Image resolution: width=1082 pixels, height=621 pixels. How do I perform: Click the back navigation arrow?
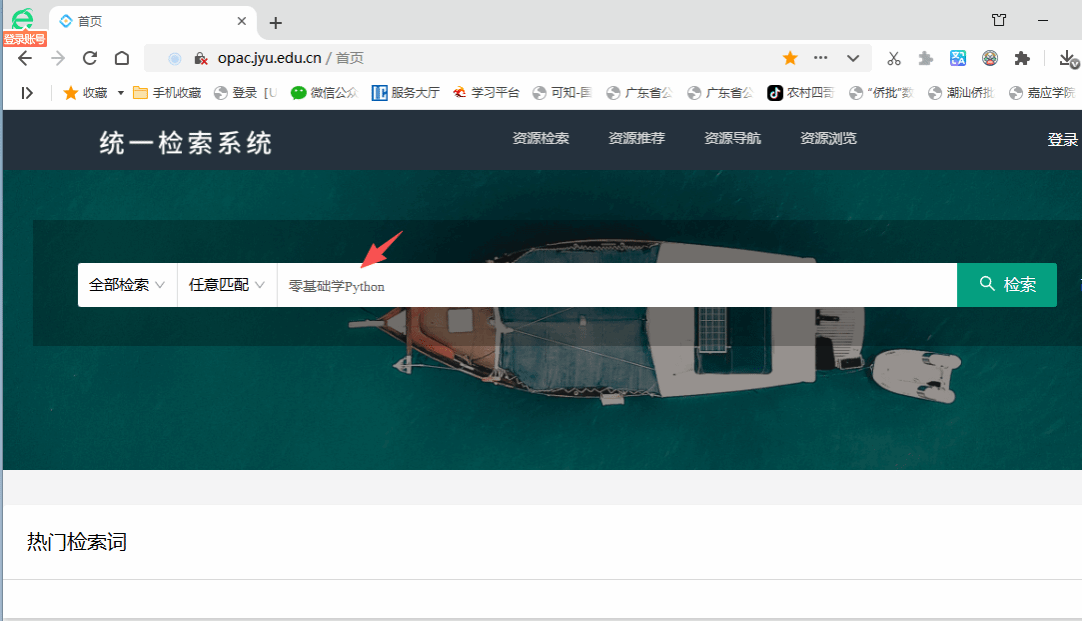point(25,58)
